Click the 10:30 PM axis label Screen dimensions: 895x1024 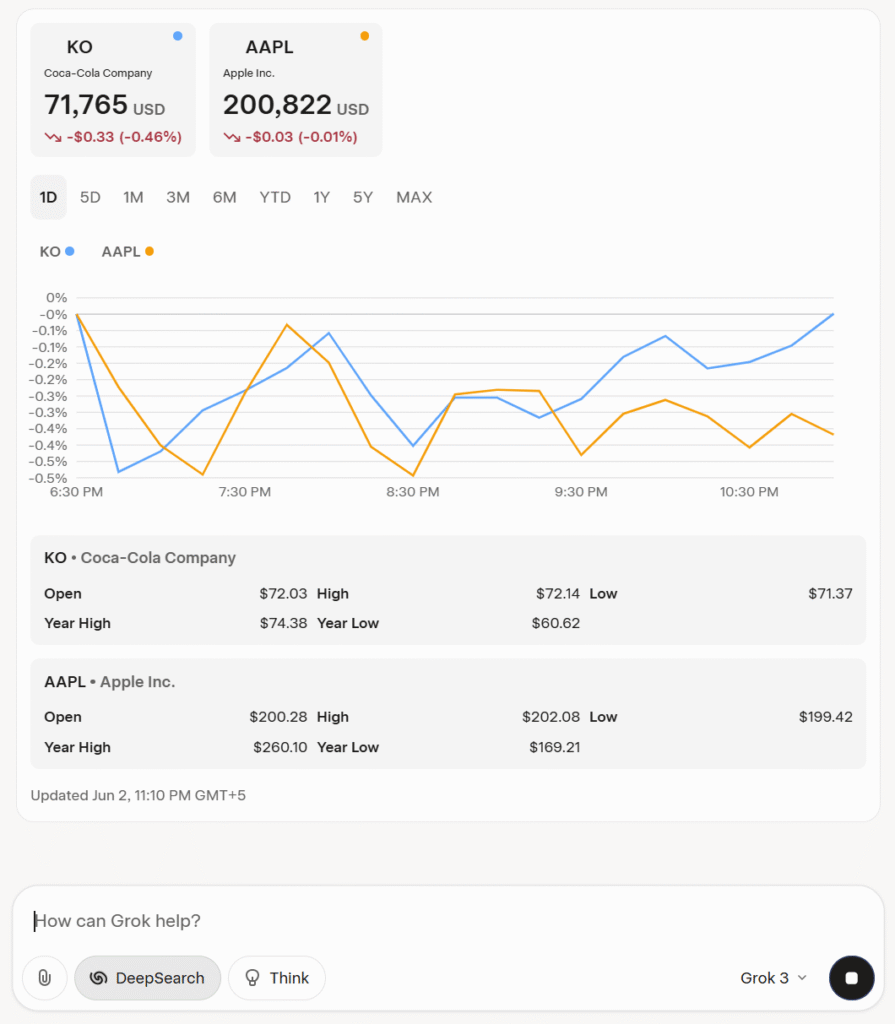749,492
